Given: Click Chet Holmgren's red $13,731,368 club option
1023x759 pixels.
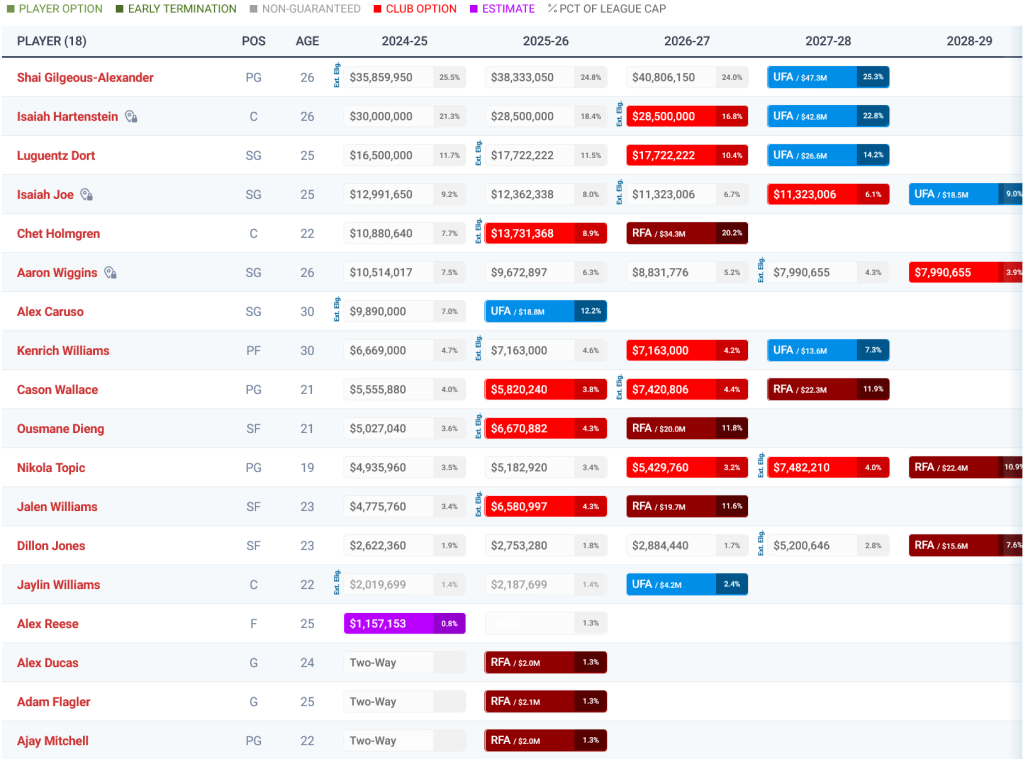Looking at the screenshot, I should pos(545,233).
